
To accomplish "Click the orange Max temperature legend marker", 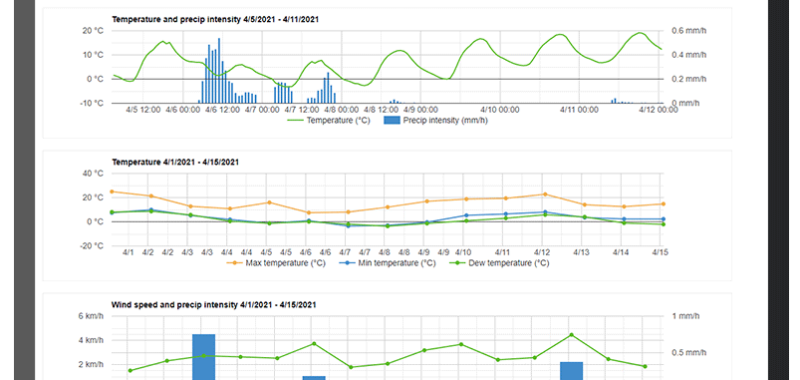I will point(234,263).
